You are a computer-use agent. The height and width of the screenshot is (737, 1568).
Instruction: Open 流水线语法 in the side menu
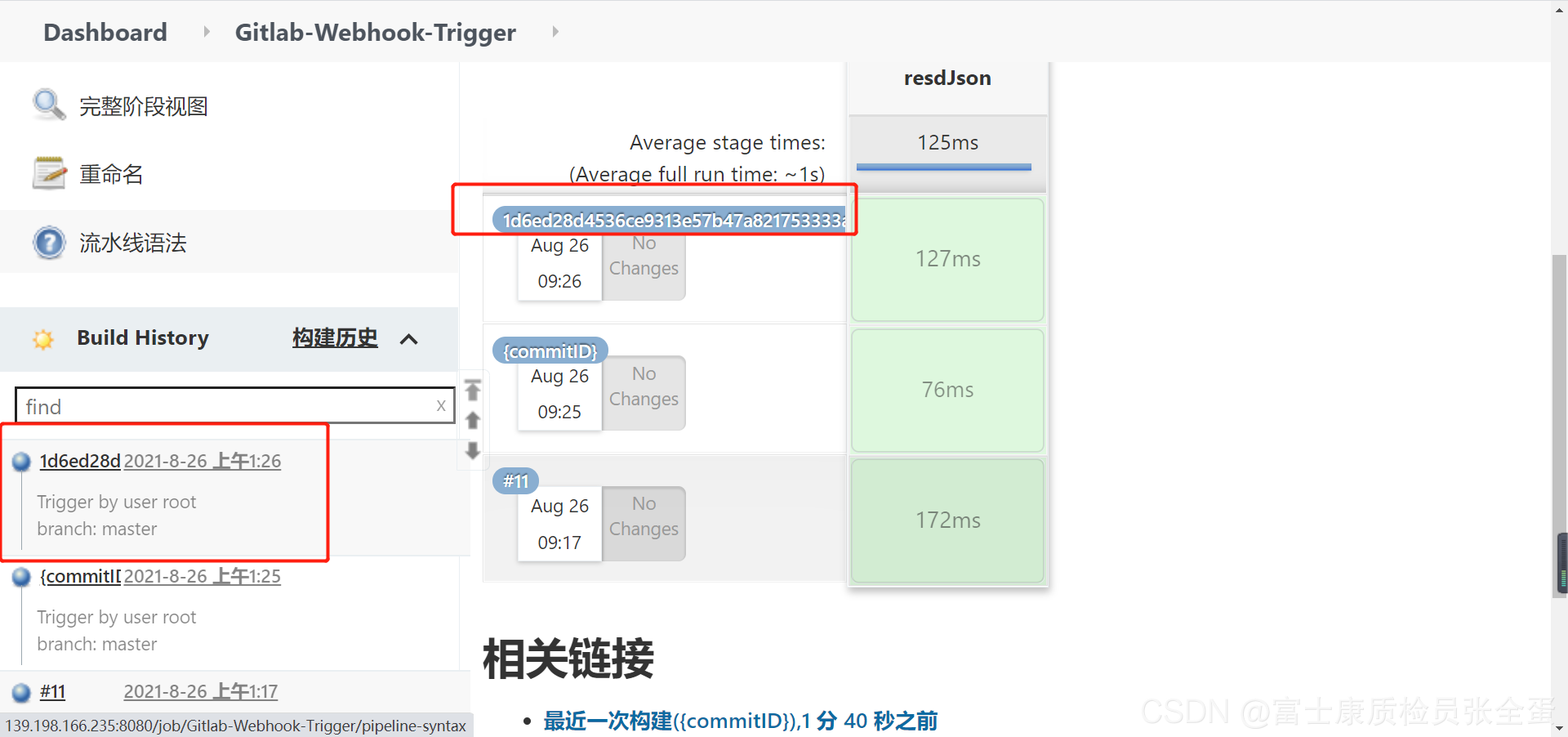[133, 243]
